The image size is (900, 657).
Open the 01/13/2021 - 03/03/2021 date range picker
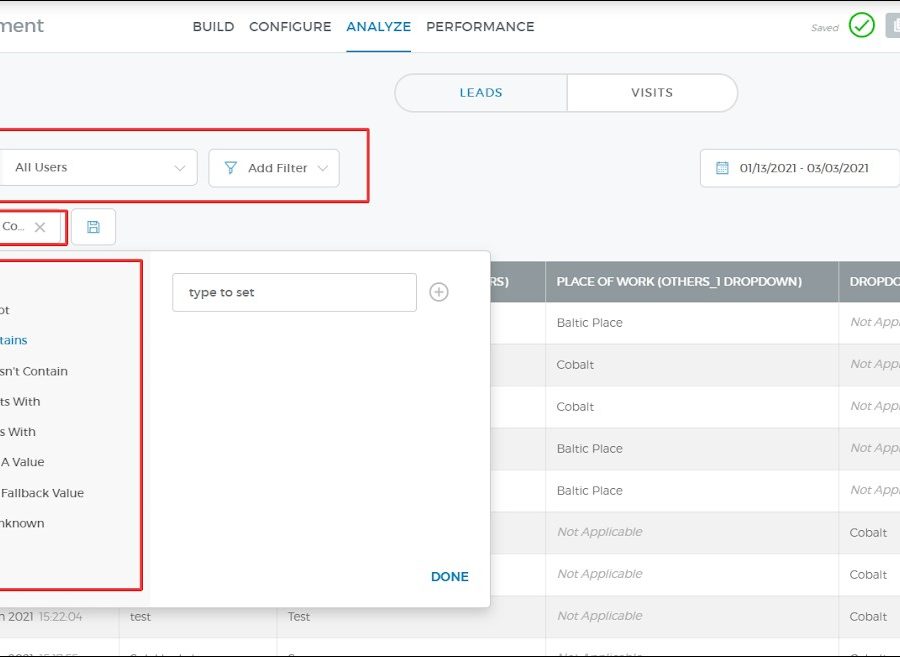click(803, 168)
